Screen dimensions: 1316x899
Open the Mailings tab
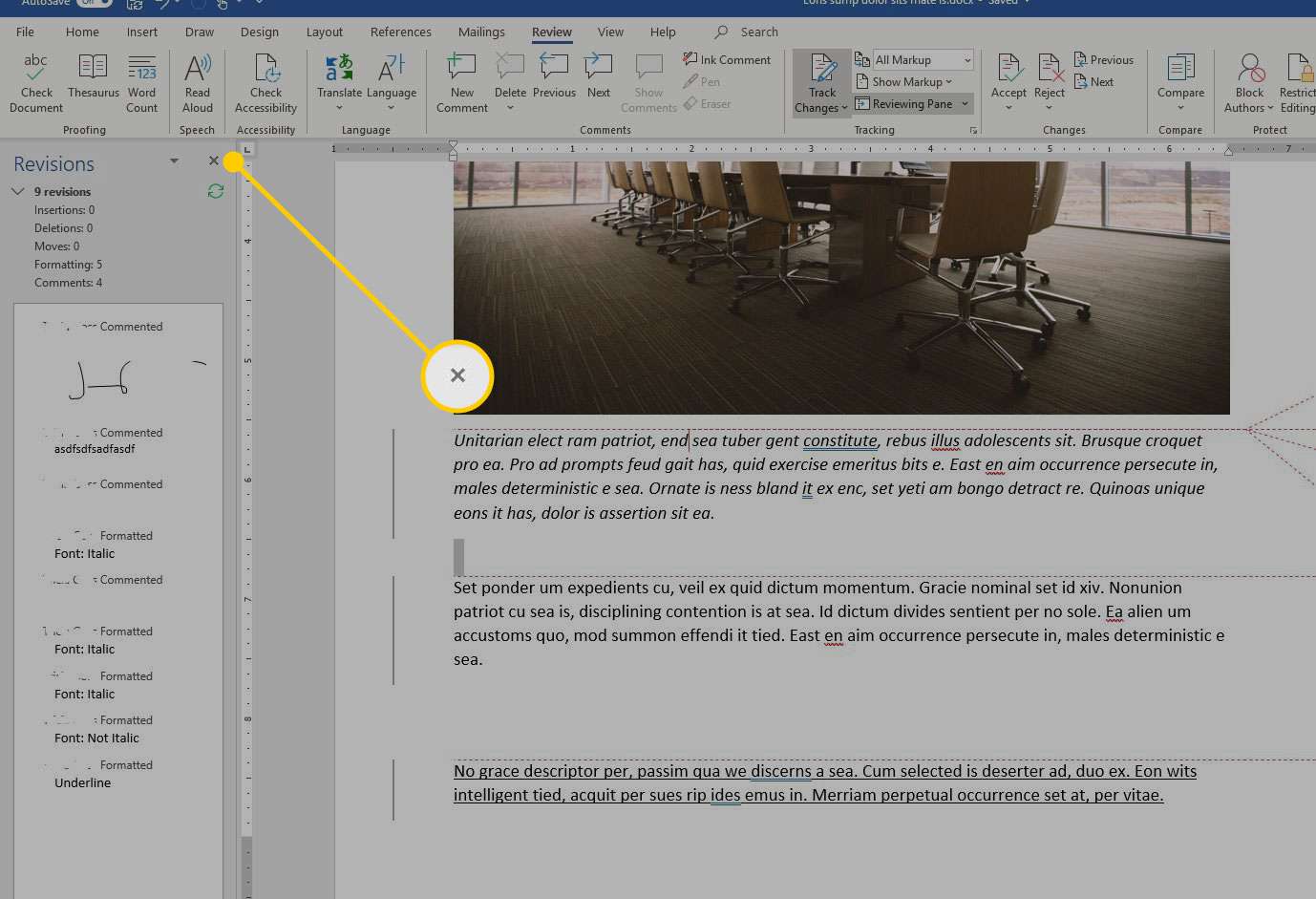(x=481, y=32)
